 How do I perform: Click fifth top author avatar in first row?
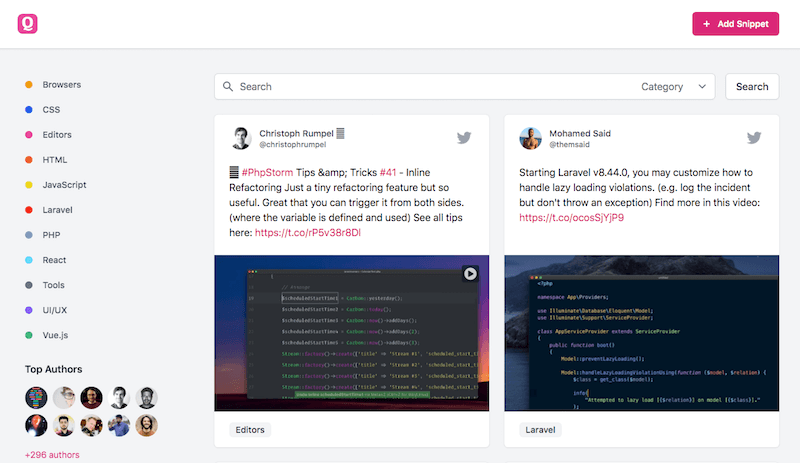(146, 398)
